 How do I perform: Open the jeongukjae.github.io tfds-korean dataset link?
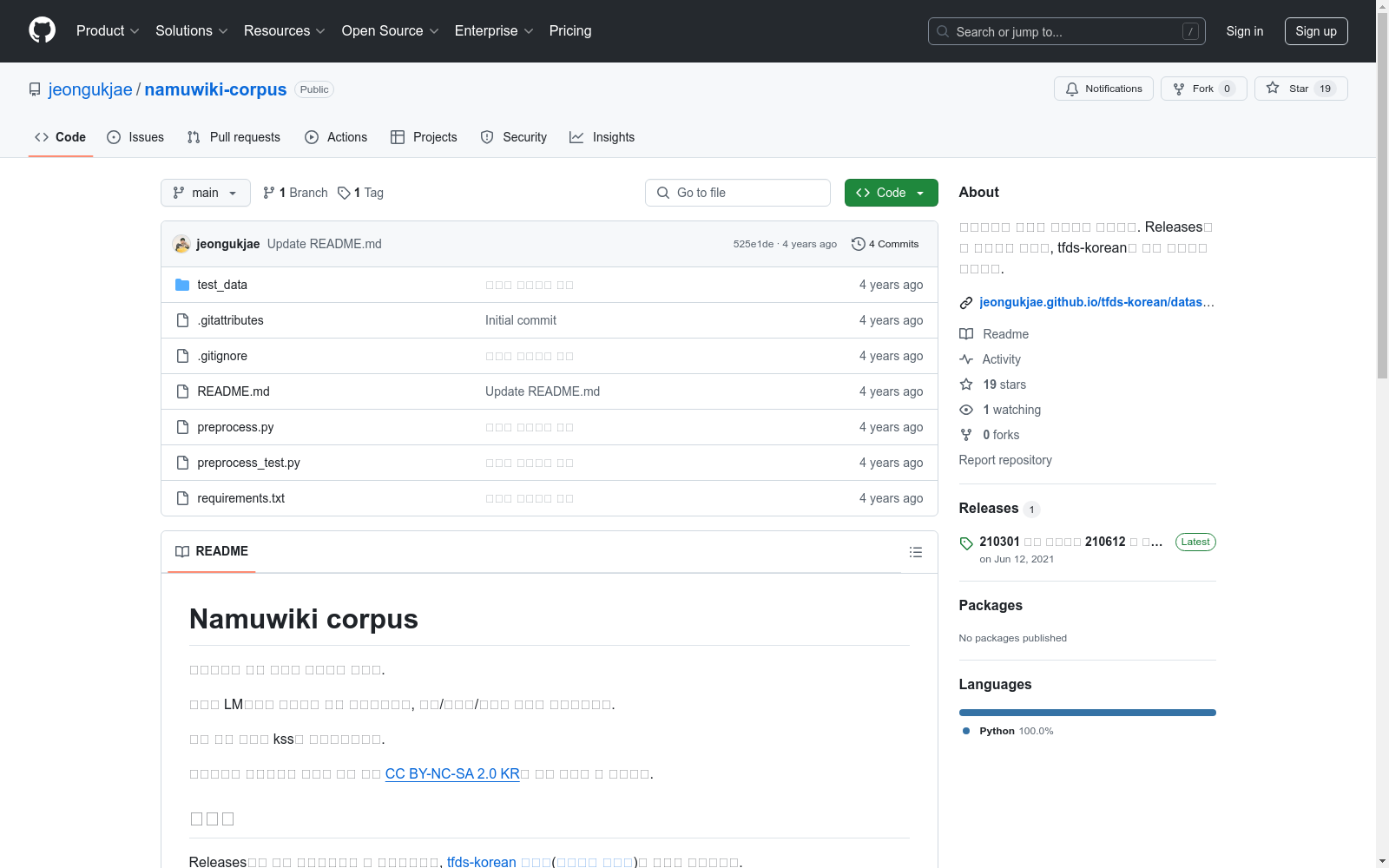coord(1097,302)
